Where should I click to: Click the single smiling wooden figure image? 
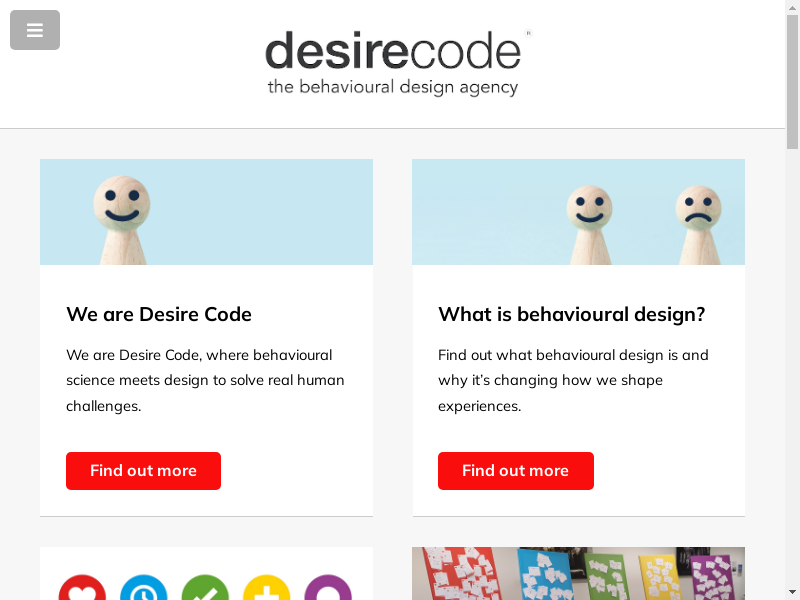207,212
